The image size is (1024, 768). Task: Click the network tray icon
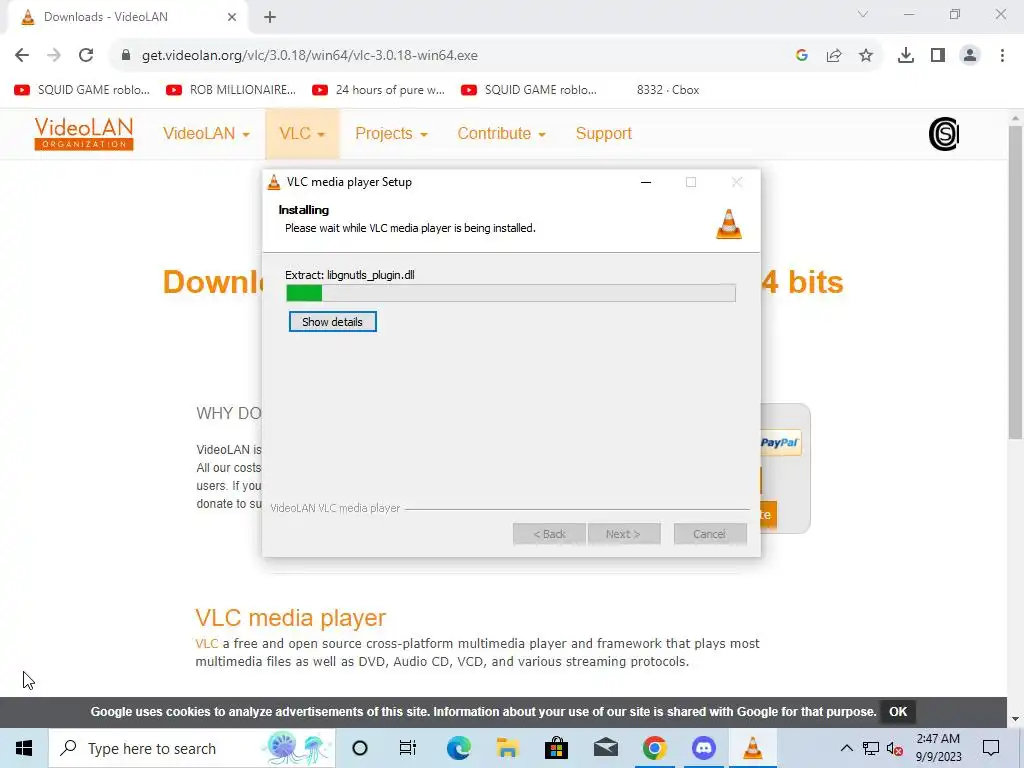(871, 748)
